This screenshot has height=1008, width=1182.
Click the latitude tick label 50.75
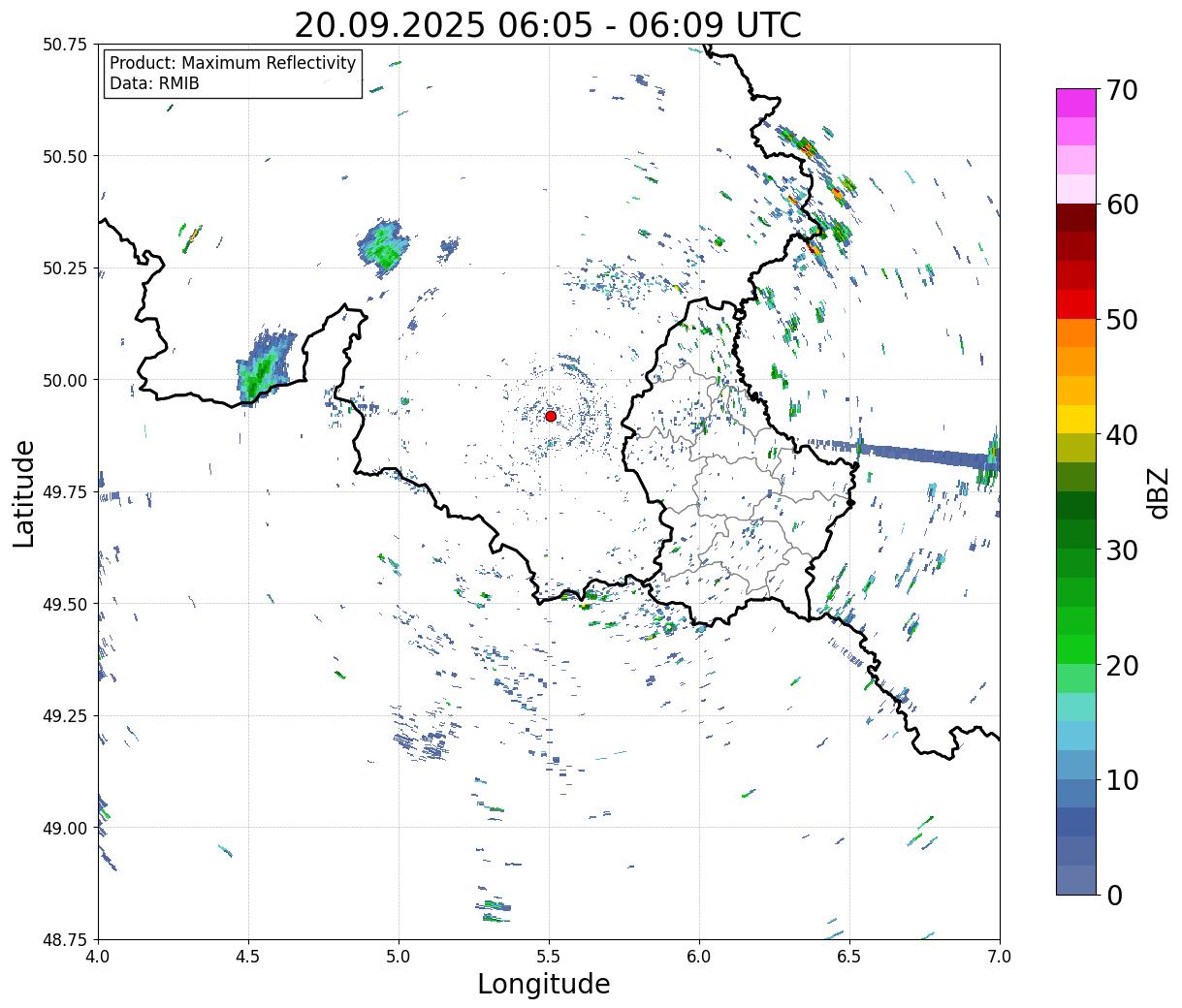pyautogui.click(x=65, y=45)
